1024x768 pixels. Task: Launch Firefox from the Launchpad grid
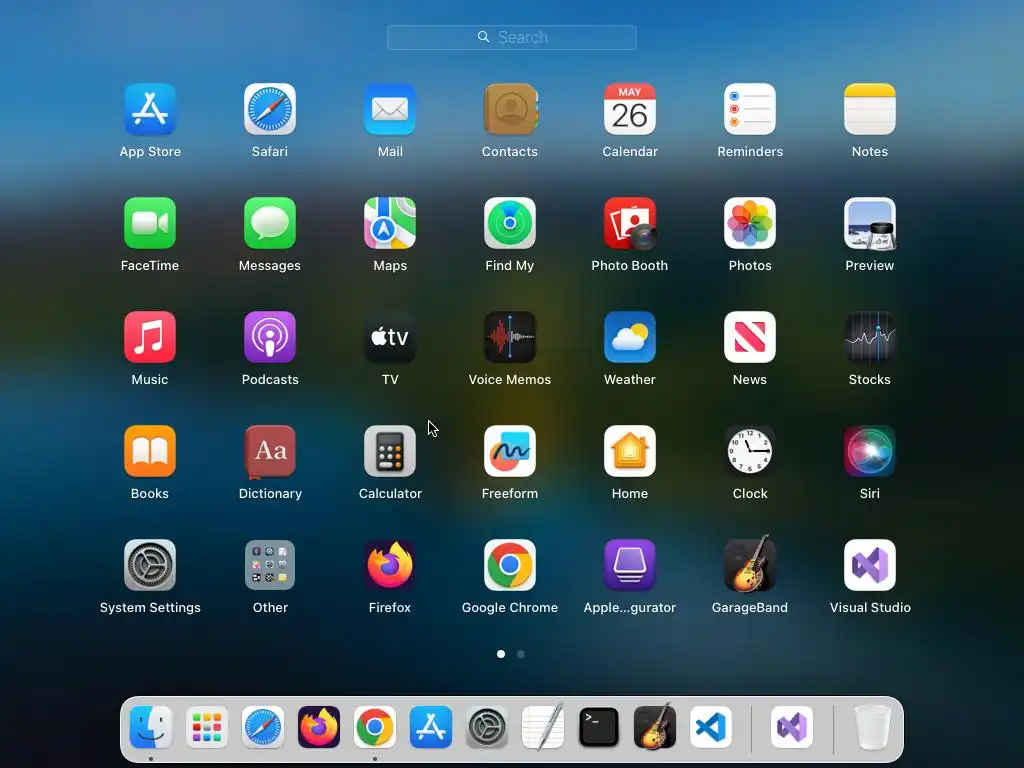(x=390, y=565)
